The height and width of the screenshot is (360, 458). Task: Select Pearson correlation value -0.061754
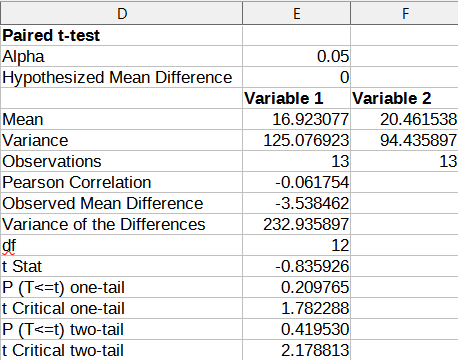pyautogui.click(x=296, y=182)
